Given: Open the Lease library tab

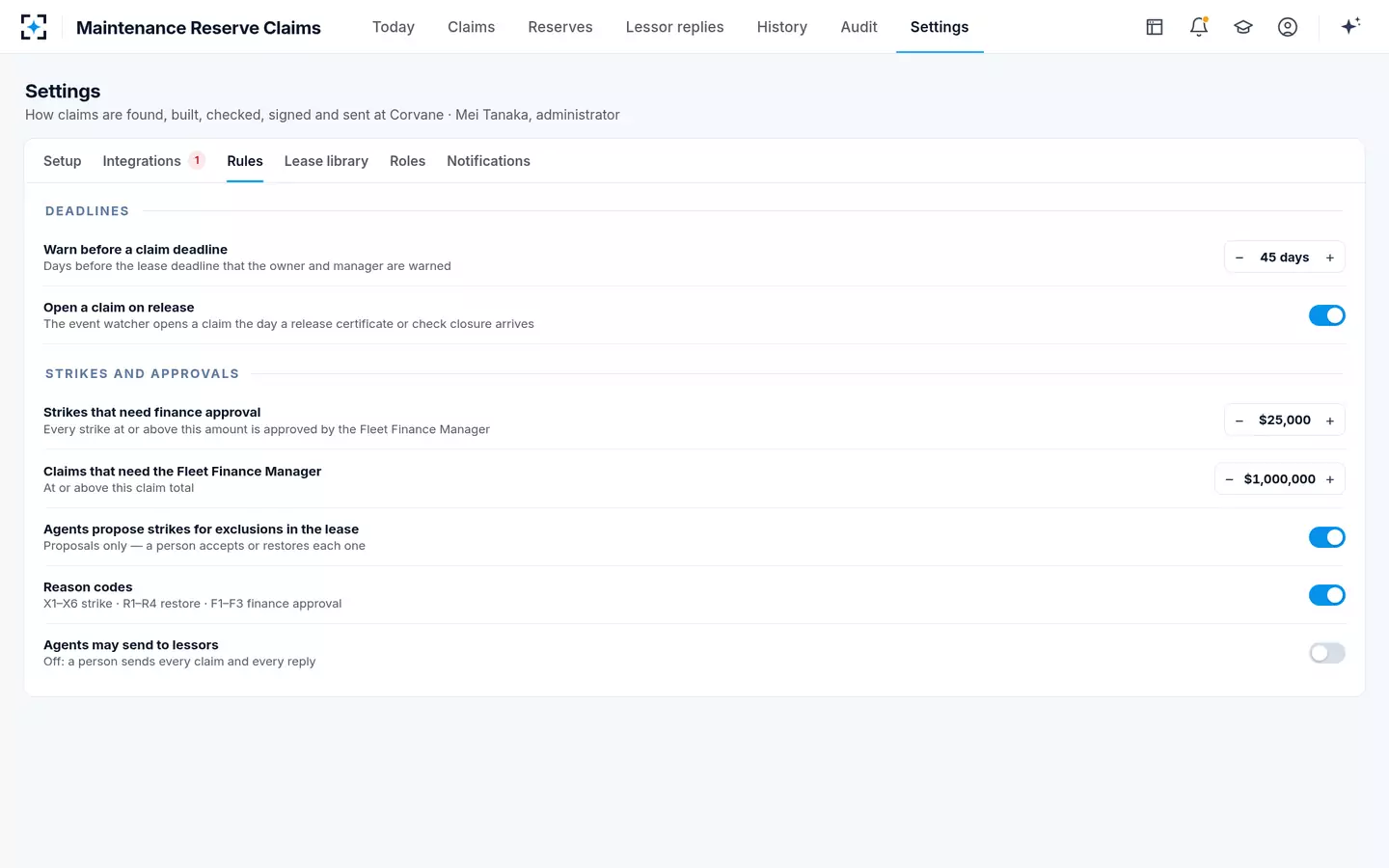Looking at the screenshot, I should click(x=326, y=161).
